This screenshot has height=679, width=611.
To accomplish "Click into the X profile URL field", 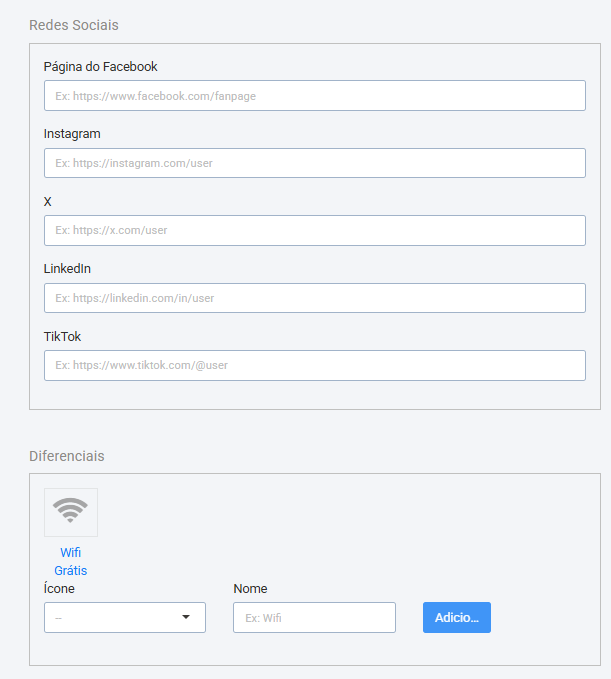I will click(315, 230).
